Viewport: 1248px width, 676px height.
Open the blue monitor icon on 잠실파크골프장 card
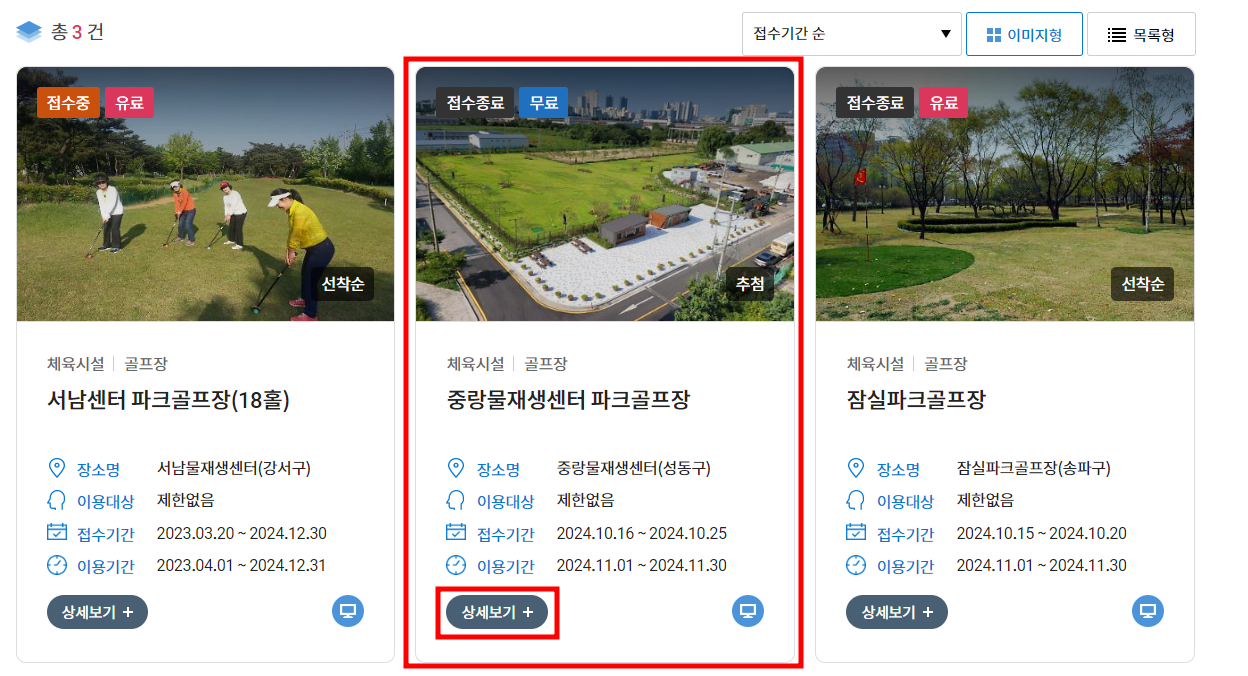point(1147,611)
